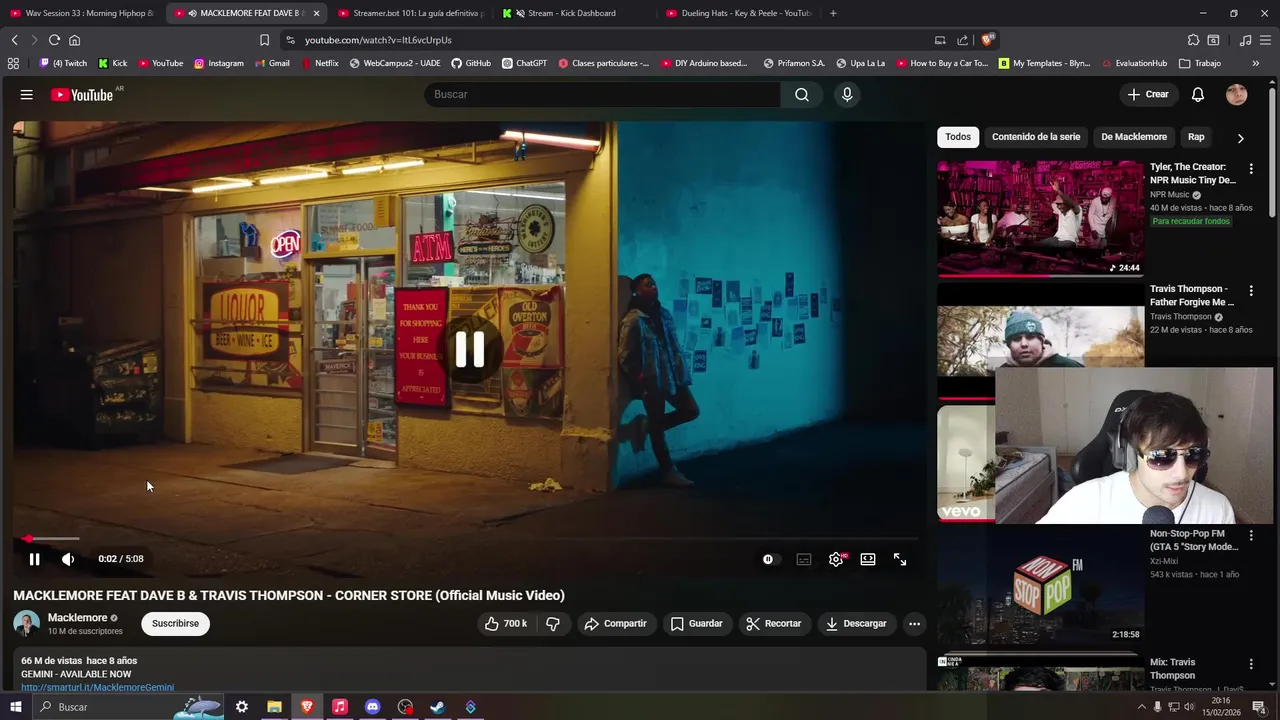The image size is (1280, 720).
Task: Switch to theater mode
Action: tap(868, 559)
